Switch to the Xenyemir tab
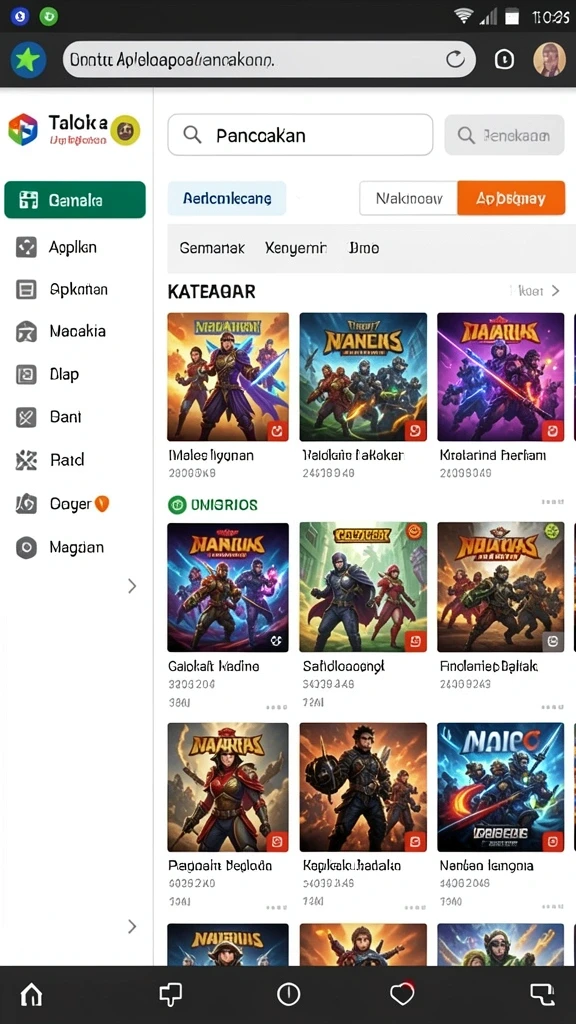Screen dimensions: 576x1024 pyautogui.click(x=296, y=248)
